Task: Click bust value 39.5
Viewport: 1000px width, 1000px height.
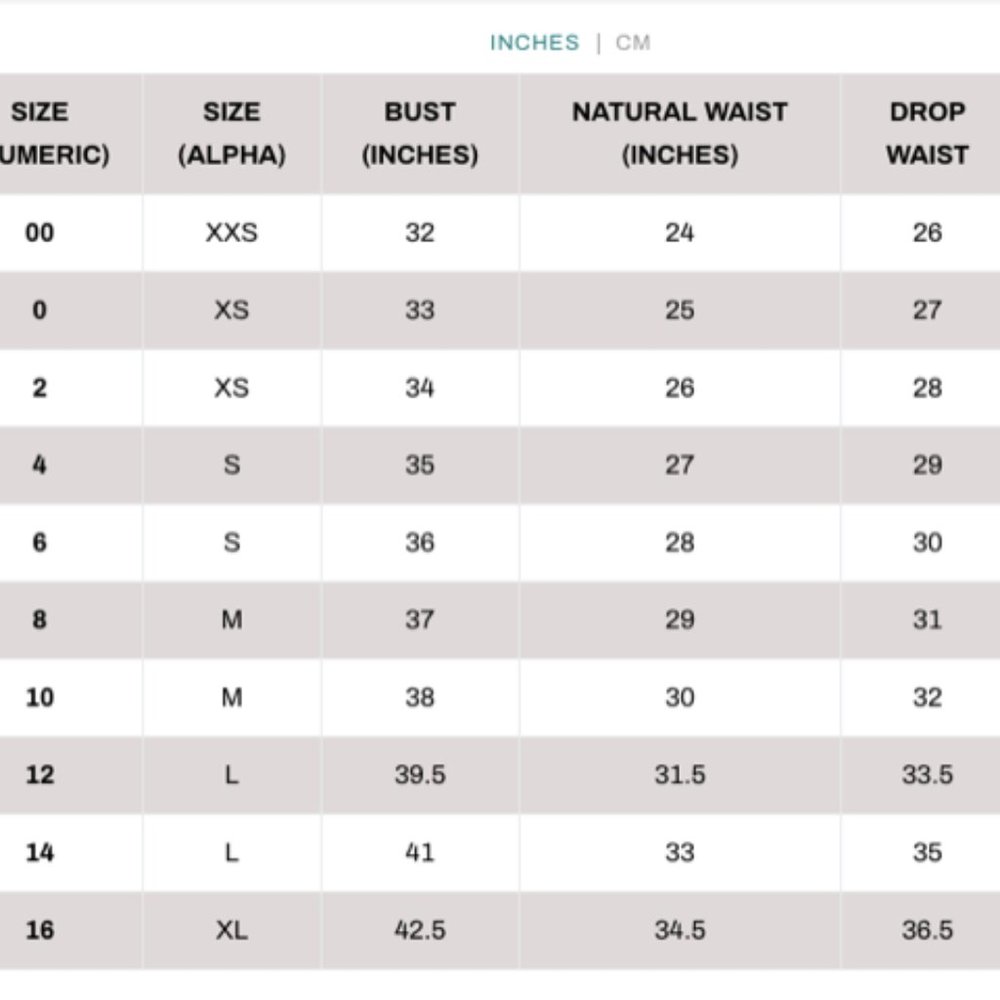Action: (420, 775)
